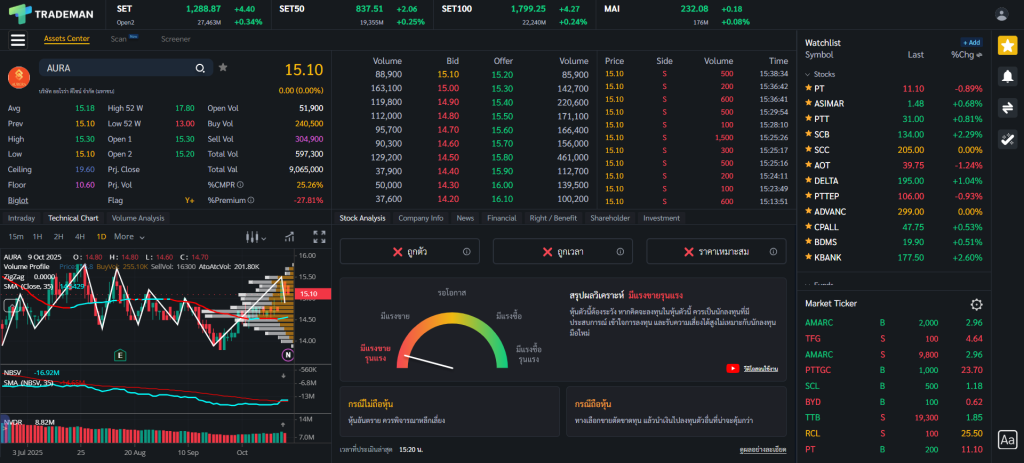Click the arrow icon in NBSV pane
1024x463 pixels.
pos(283,376)
